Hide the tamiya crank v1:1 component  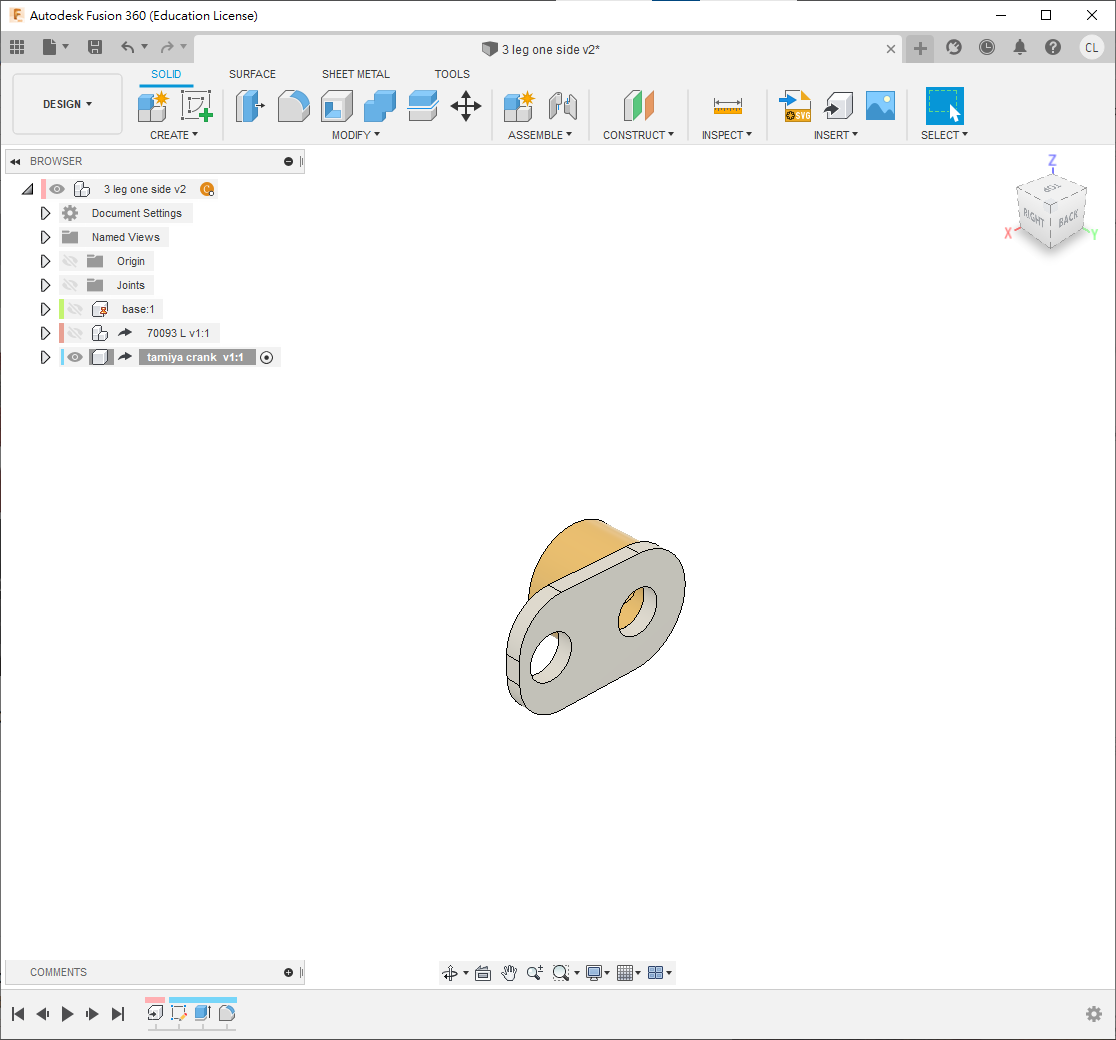(x=75, y=357)
